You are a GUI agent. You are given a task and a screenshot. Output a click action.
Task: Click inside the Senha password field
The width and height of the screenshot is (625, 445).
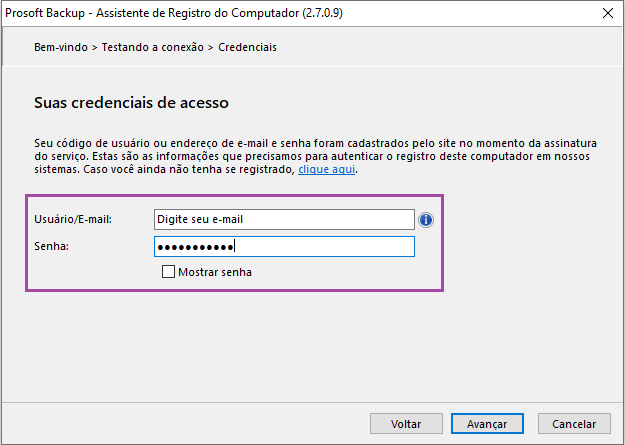tap(284, 246)
